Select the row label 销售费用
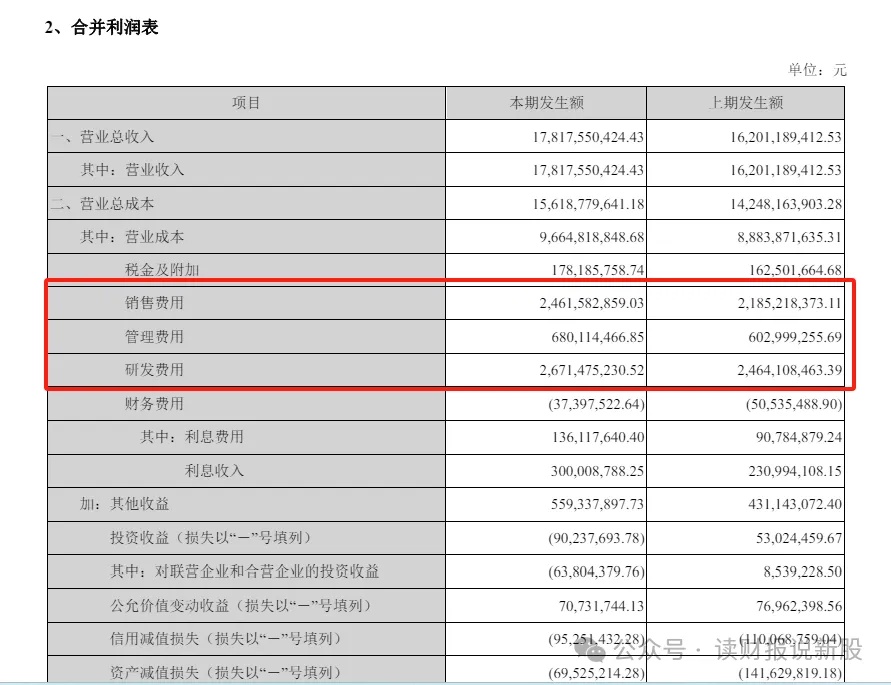Screen dimensions: 891x685 point(155,302)
